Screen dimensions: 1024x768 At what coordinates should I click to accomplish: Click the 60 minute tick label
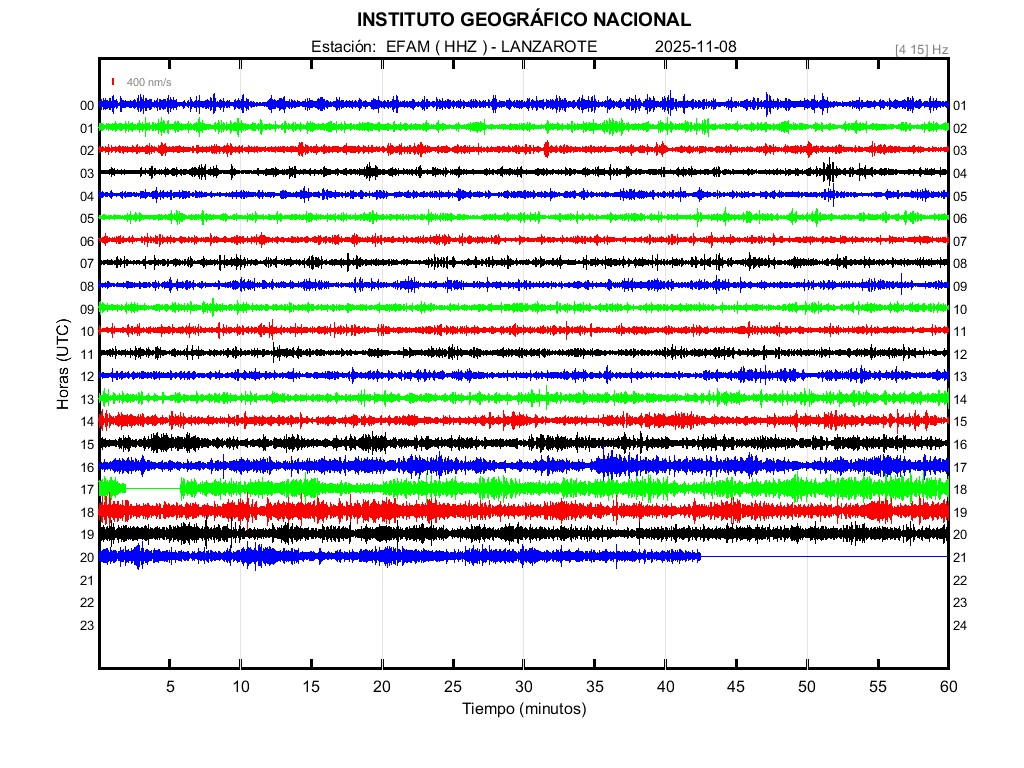click(x=948, y=687)
